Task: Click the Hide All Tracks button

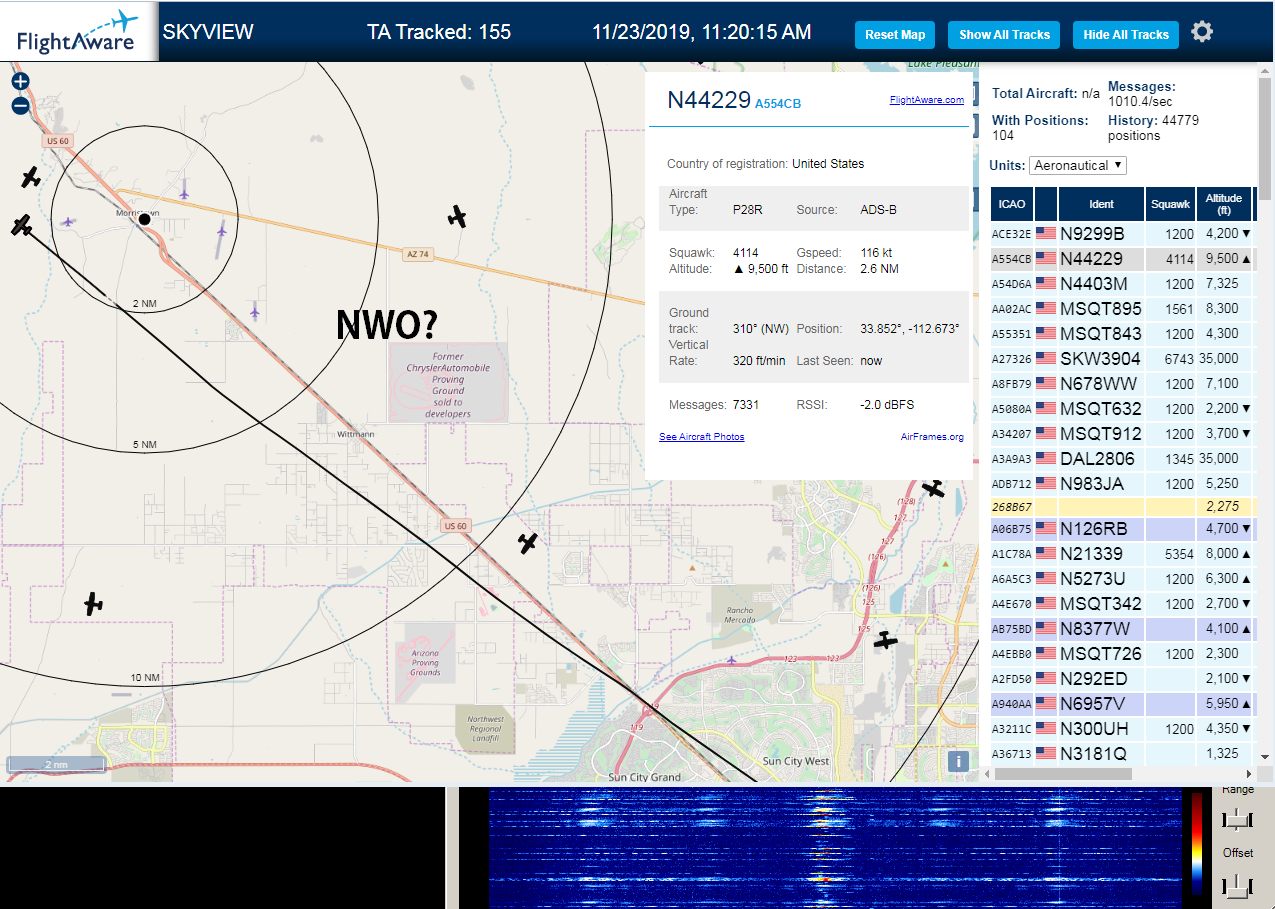Action: click(x=1126, y=34)
